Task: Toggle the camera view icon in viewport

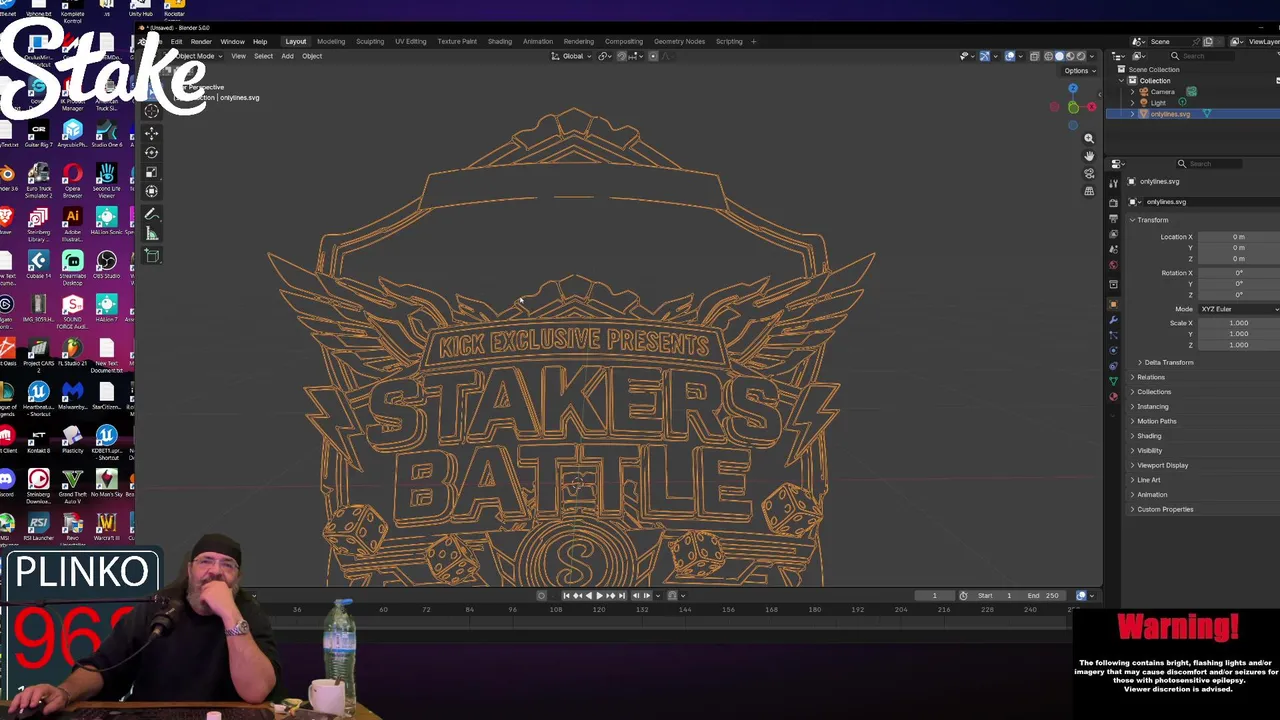Action: (x=1089, y=174)
